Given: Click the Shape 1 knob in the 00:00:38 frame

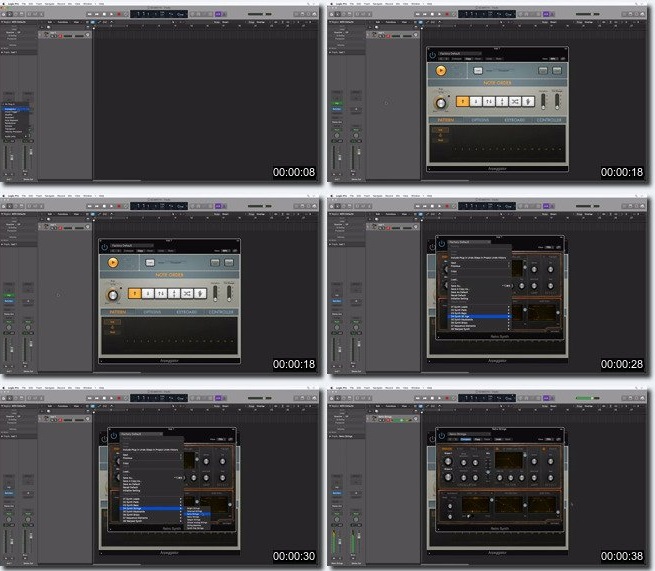Looking at the screenshot, I should coord(448,461).
